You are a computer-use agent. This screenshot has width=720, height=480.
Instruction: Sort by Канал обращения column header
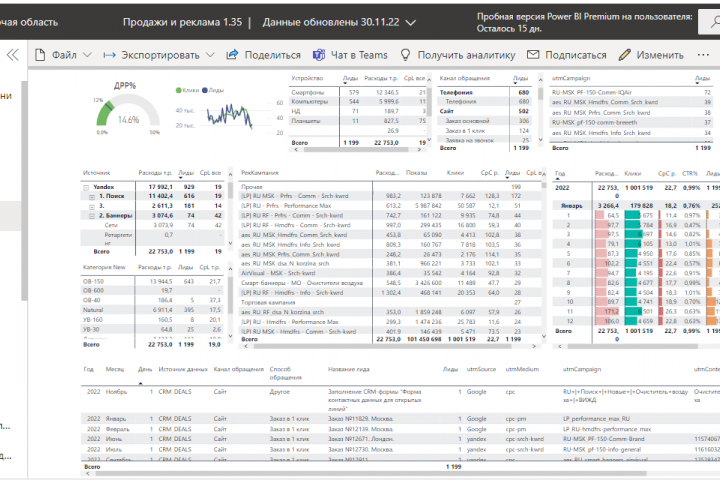[x=465, y=79]
